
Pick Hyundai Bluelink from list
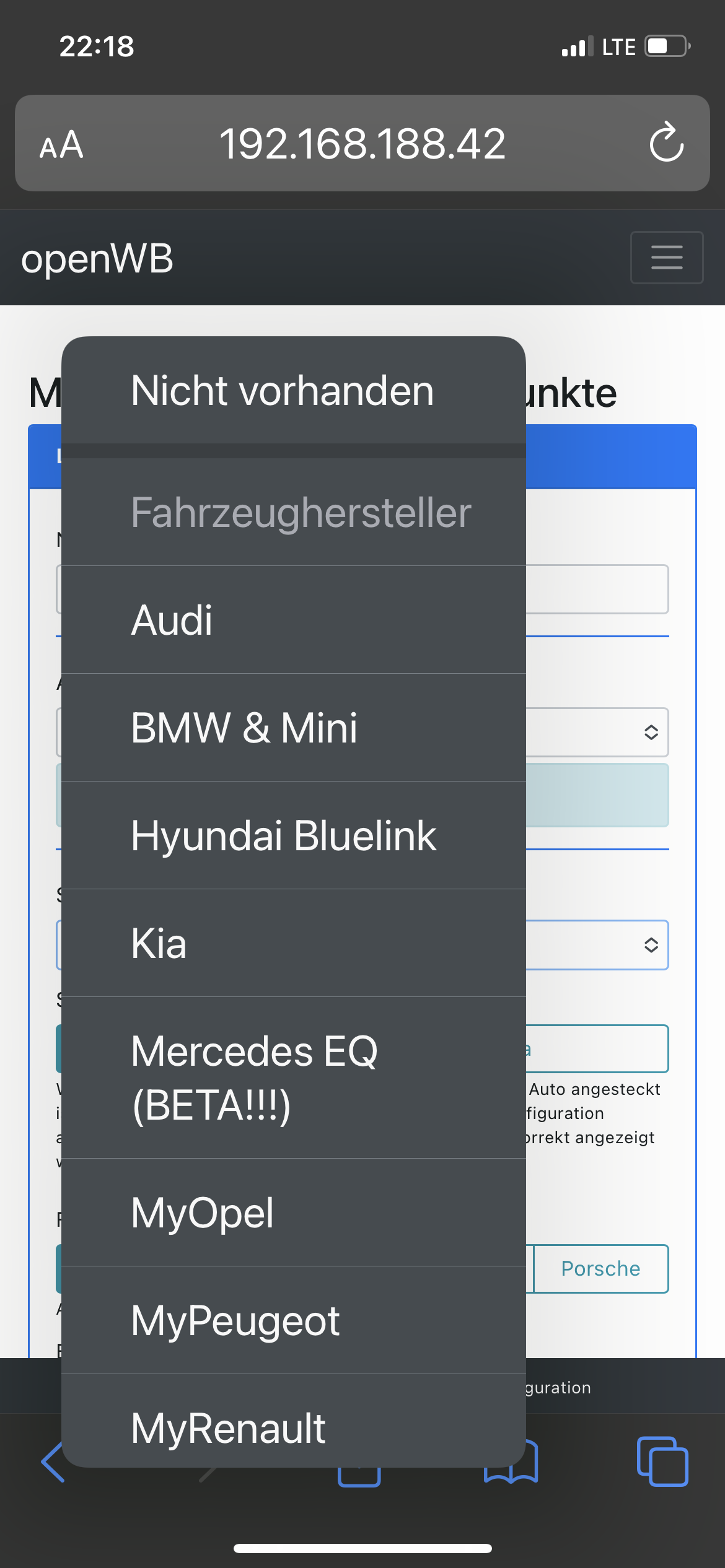tap(284, 835)
